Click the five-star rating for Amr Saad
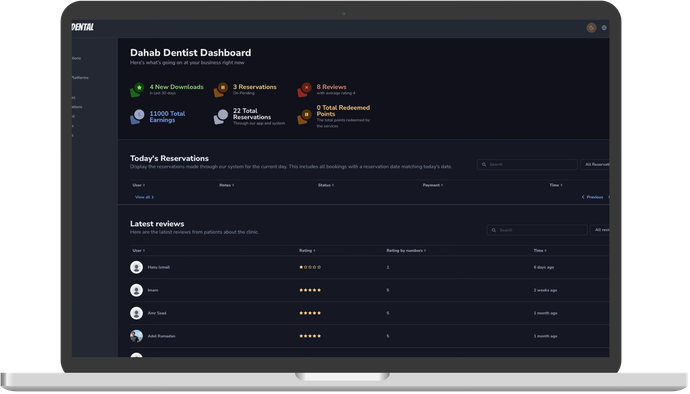 (310, 313)
